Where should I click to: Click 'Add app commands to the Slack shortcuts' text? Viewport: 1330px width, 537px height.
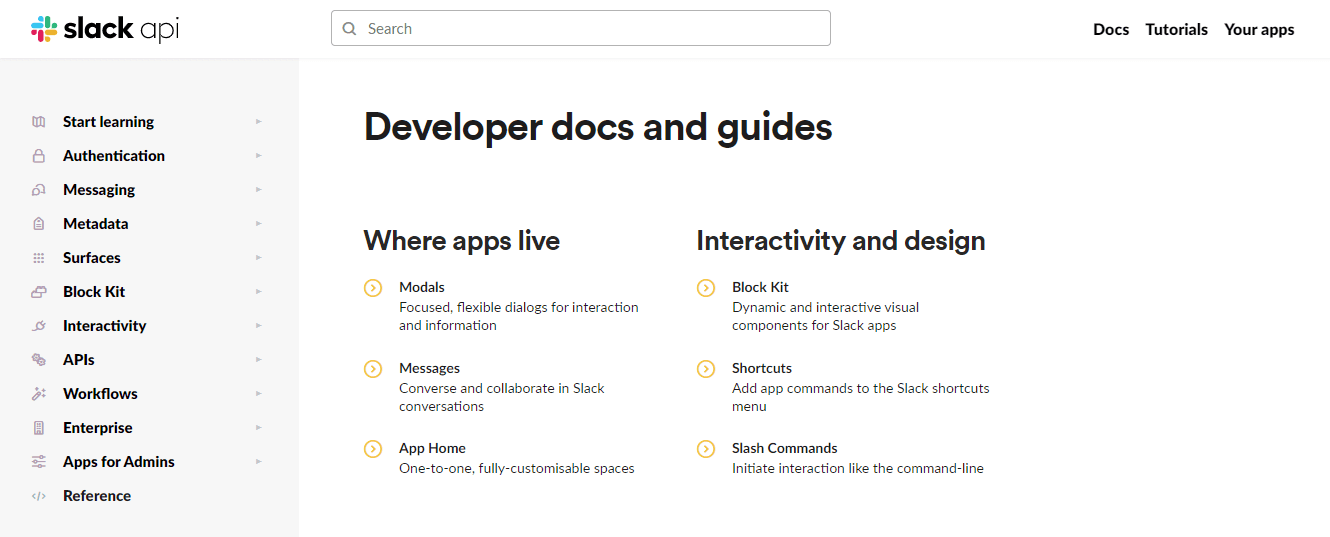point(861,388)
